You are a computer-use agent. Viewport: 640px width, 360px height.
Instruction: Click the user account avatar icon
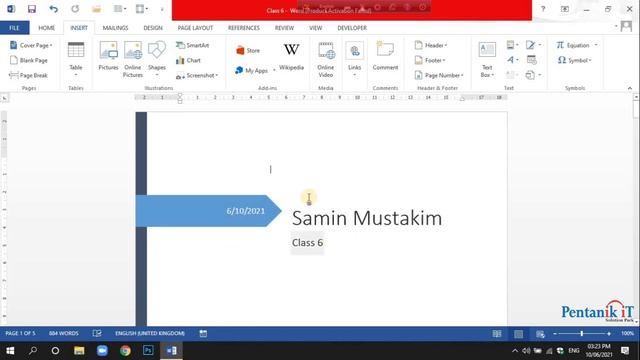click(626, 27)
